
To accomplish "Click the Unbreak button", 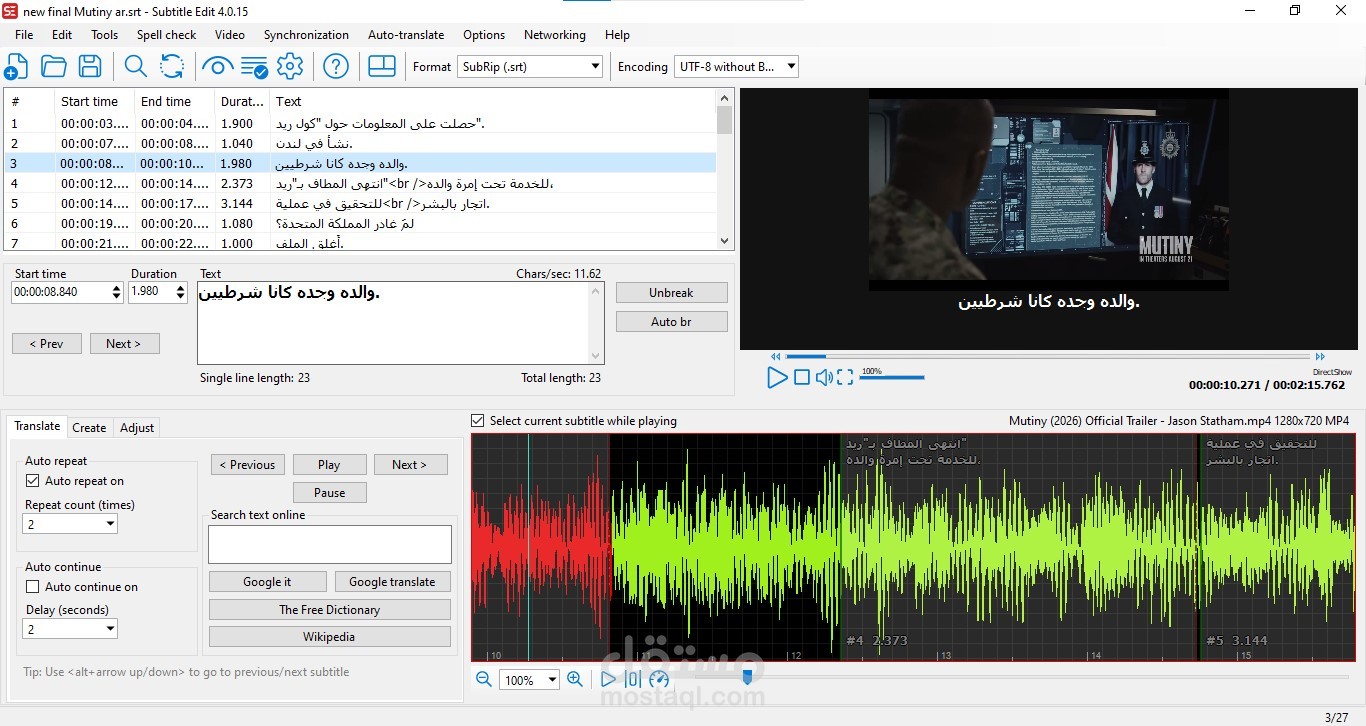I will pyautogui.click(x=671, y=293).
